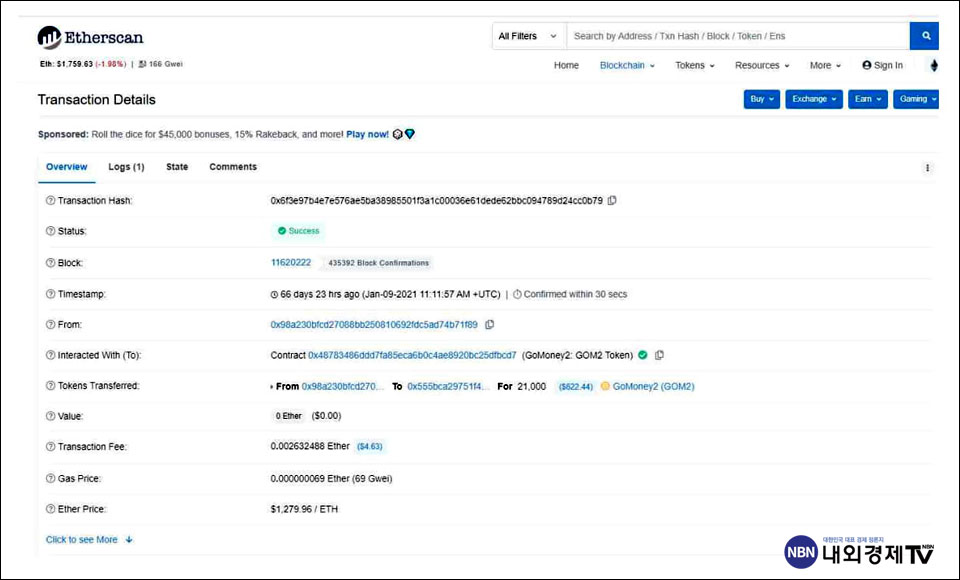Click the blue search magnifier button
The height and width of the screenshot is (580, 960).
point(924,35)
